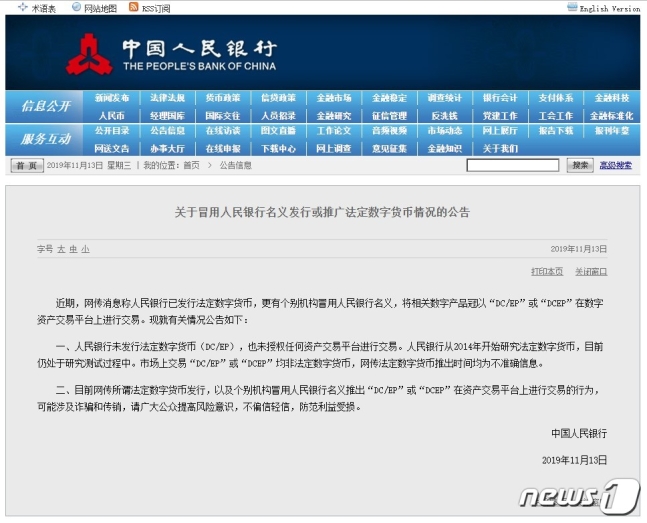Click the 关闭窗口 close window link
The image size is (647, 523).
pyautogui.click(x=591, y=272)
